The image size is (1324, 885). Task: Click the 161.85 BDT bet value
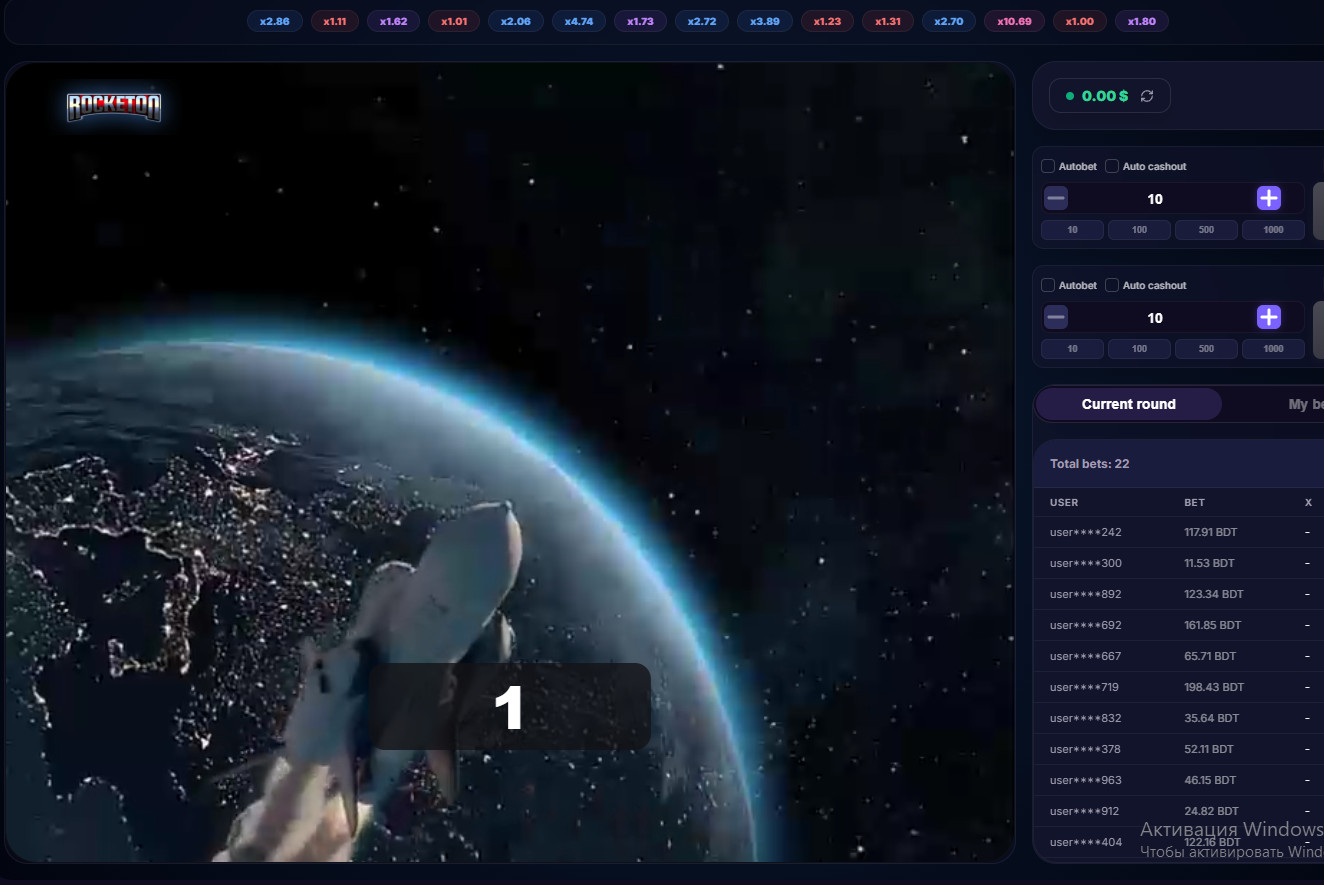click(x=1213, y=625)
